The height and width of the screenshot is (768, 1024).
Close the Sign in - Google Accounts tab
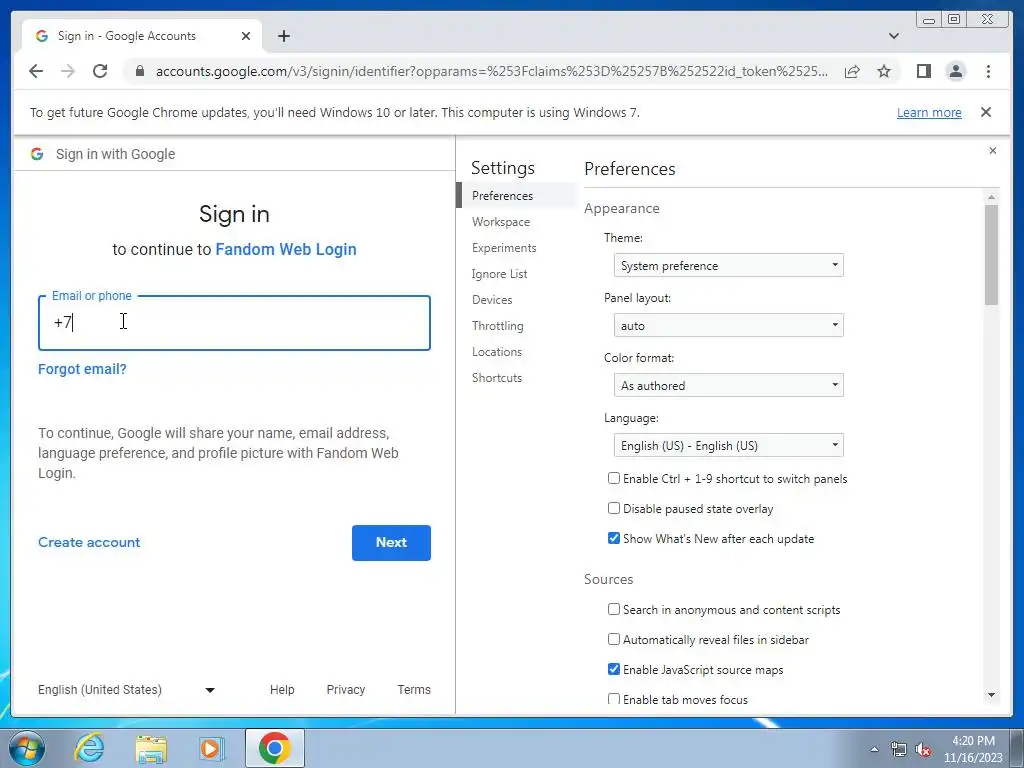click(246, 36)
